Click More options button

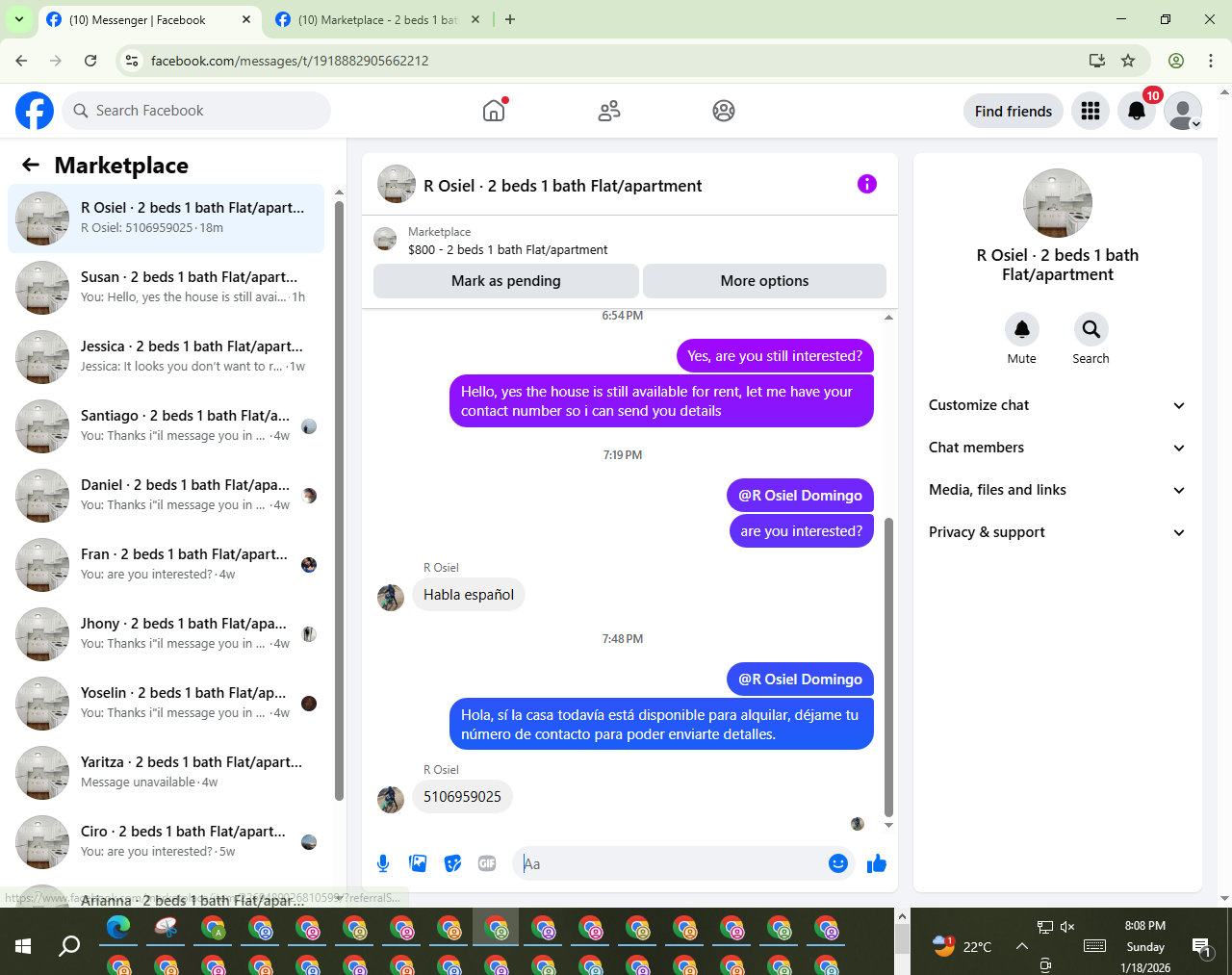pos(764,281)
